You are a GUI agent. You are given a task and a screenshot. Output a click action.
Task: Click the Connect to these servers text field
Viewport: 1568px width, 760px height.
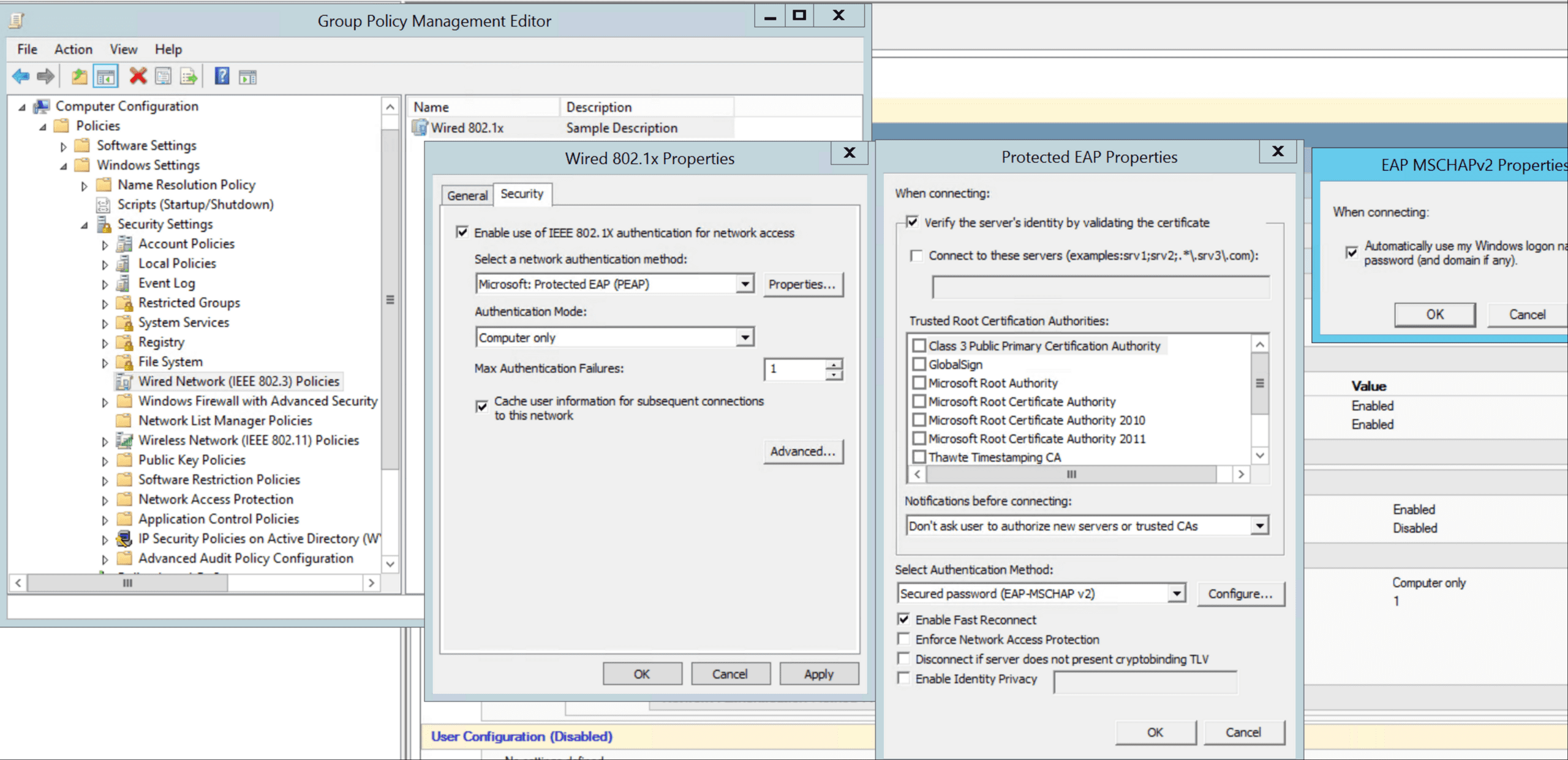1100,287
